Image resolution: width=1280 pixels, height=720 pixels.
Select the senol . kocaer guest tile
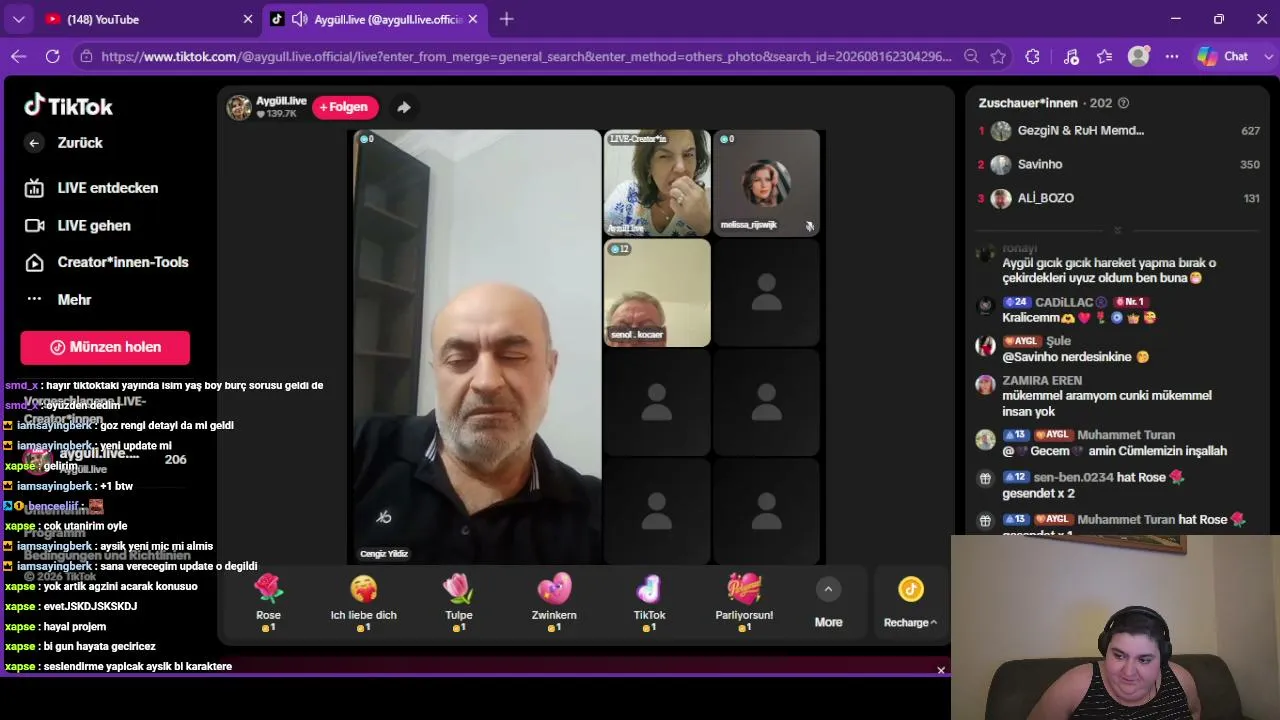point(657,293)
